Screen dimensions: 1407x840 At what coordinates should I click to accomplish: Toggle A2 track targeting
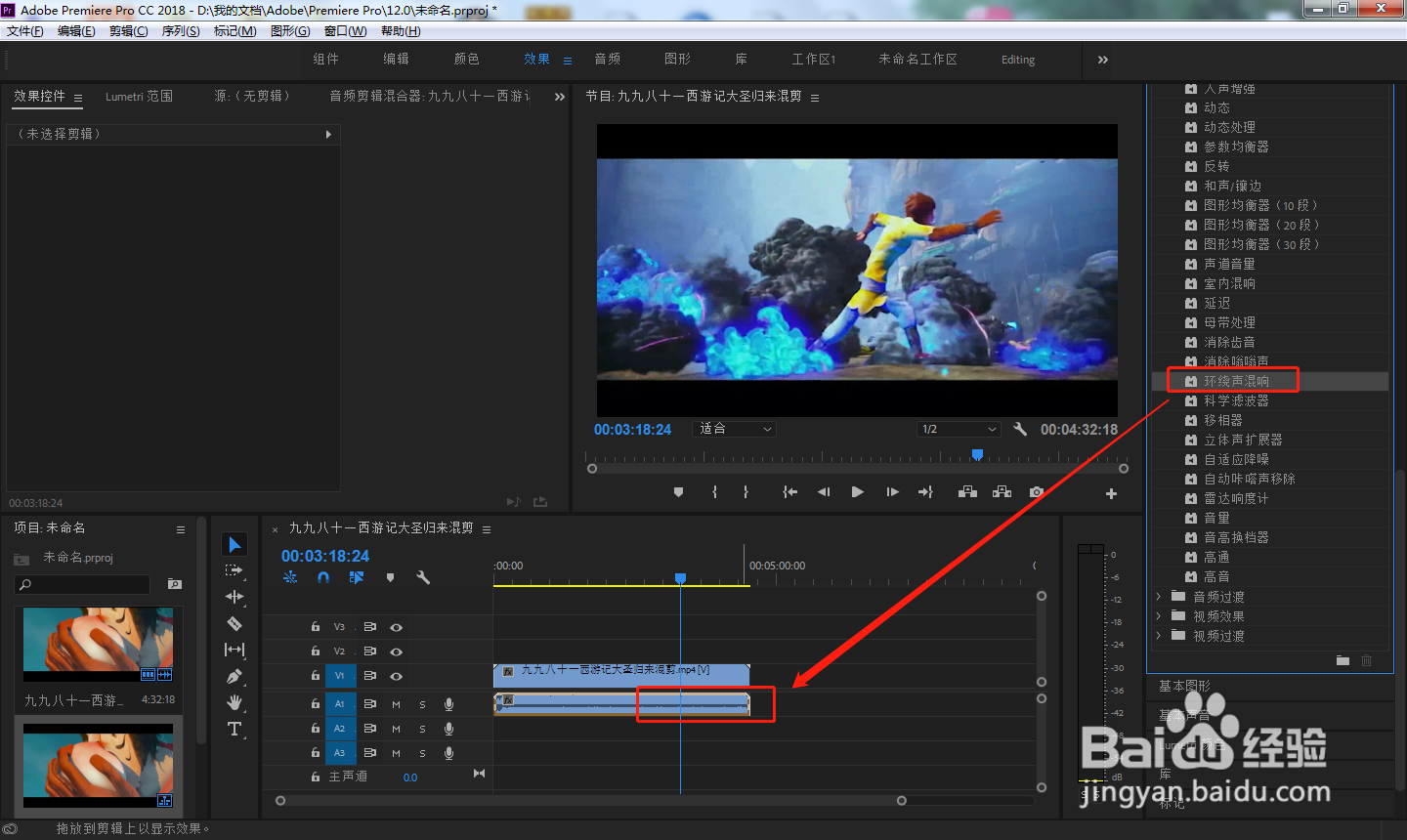point(340,729)
